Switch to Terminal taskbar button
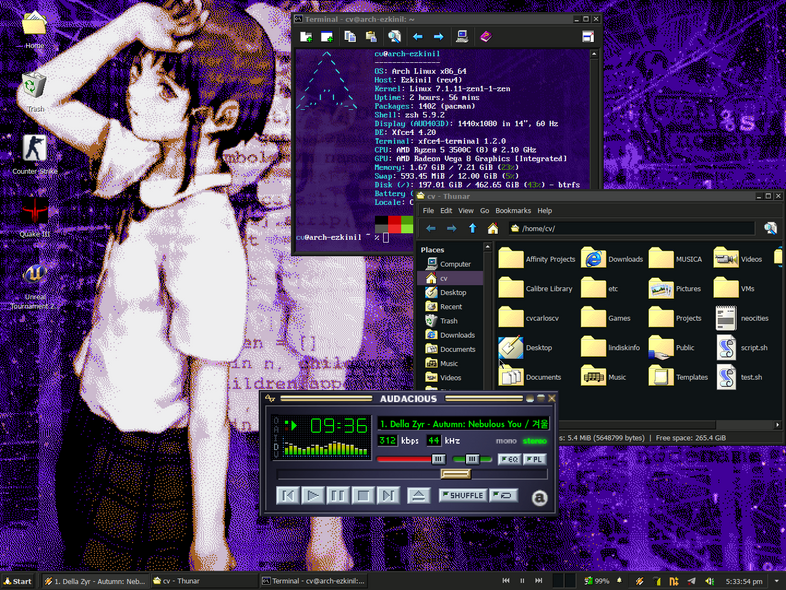Viewport: 786px width, 590px height. pos(314,581)
